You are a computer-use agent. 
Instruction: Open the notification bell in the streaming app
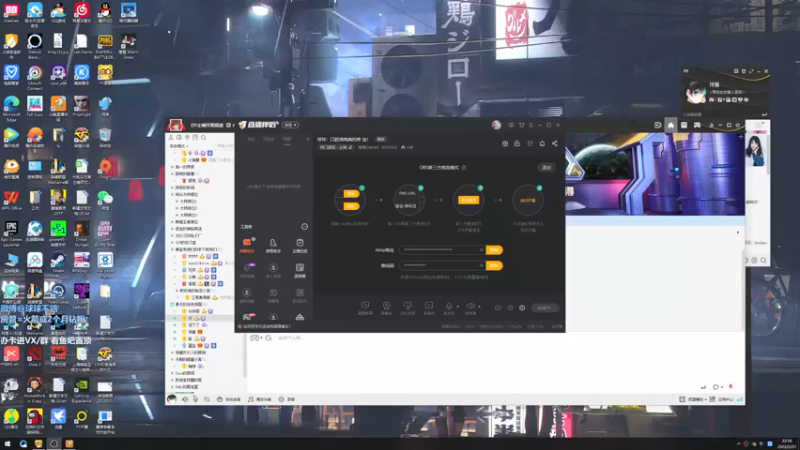[x=542, y=144]
